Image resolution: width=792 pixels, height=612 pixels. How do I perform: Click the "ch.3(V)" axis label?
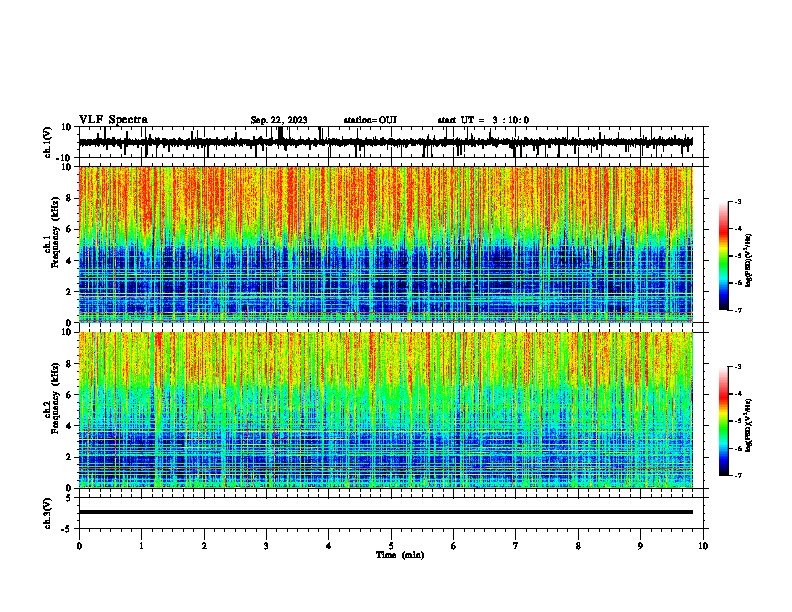click(x=48, y=513)
